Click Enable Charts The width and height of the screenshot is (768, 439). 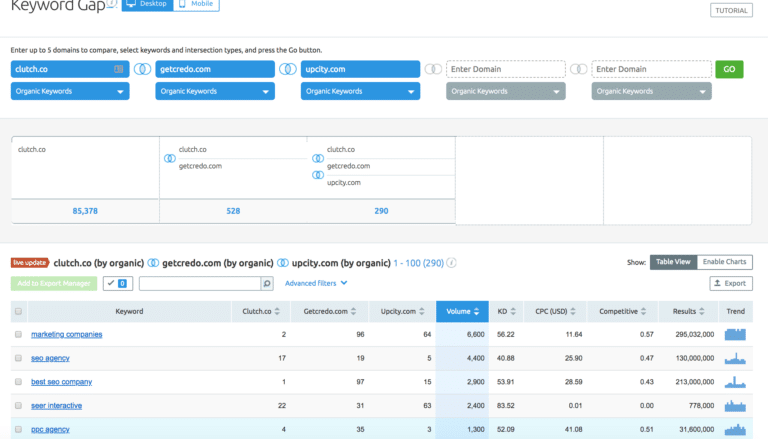724,262
